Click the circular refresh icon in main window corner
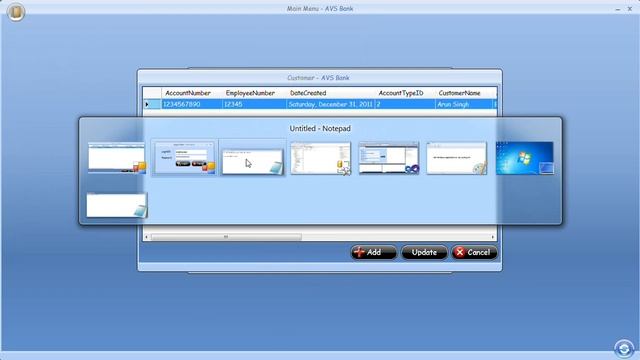Viewport: 640px width, 360px height. tap(624, 349)
